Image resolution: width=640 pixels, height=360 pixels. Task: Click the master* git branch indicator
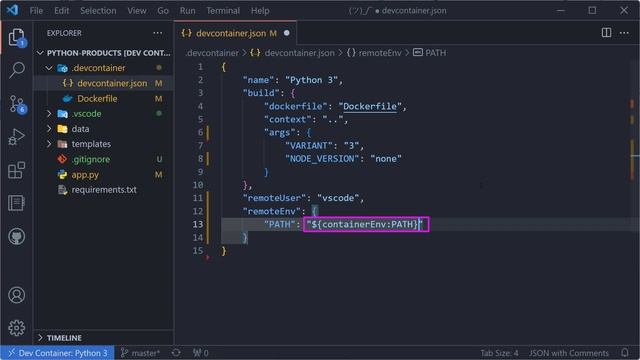[x=140, y=353]
